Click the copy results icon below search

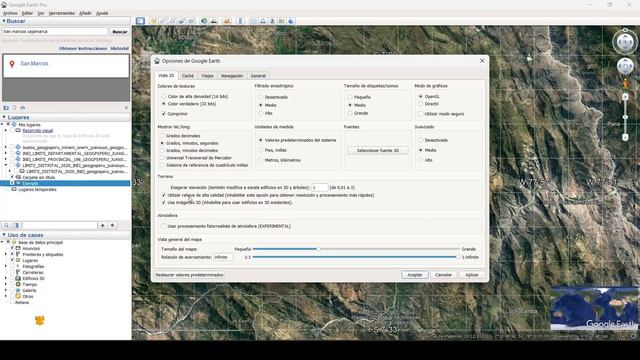pyautogui.click(x=14, y=108)
